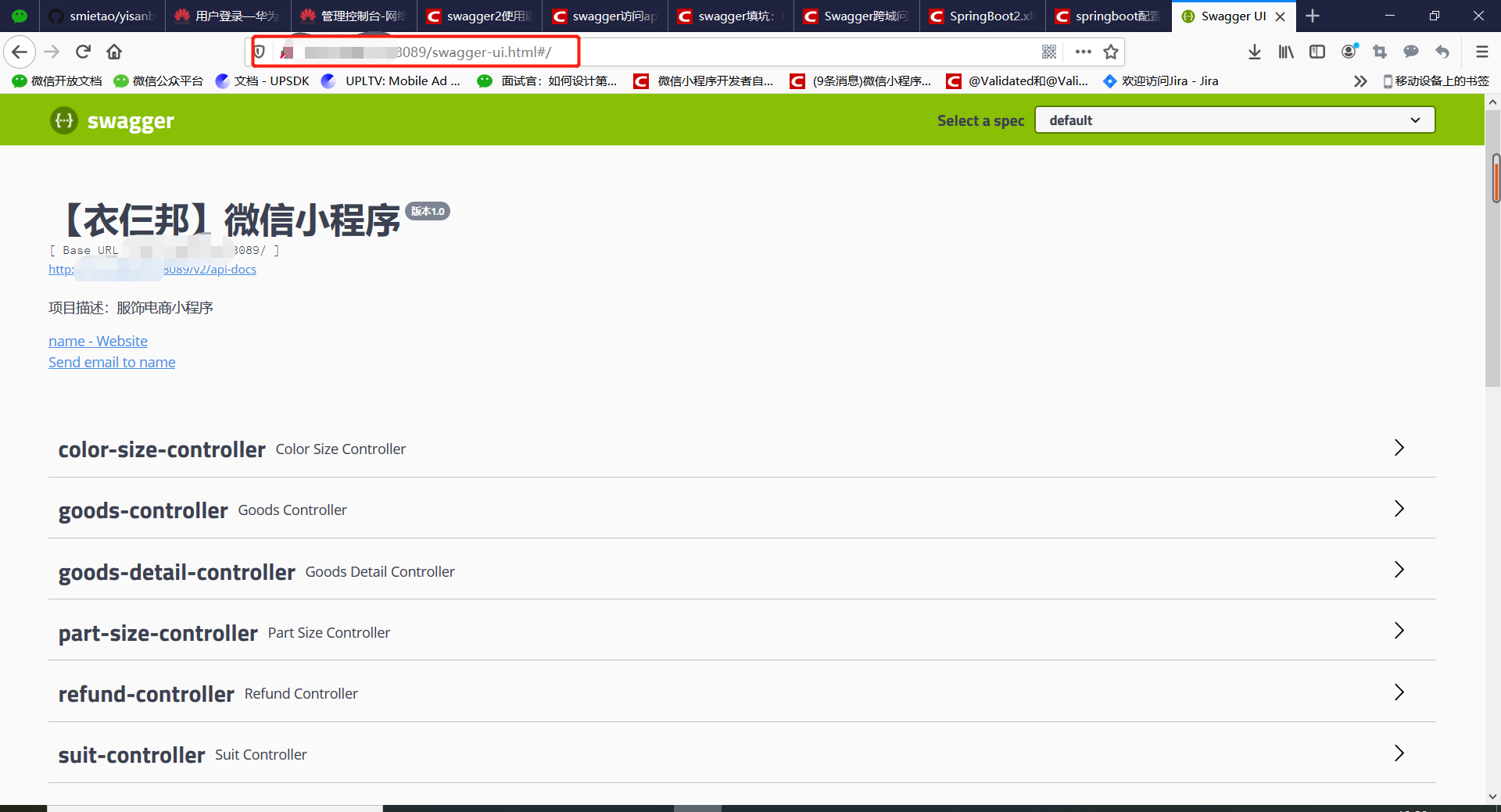The width and height of the screenshot is (1501, 812).
Task: Open the (9条消息)微信小程序 bookmark
Action: point(860,81)
